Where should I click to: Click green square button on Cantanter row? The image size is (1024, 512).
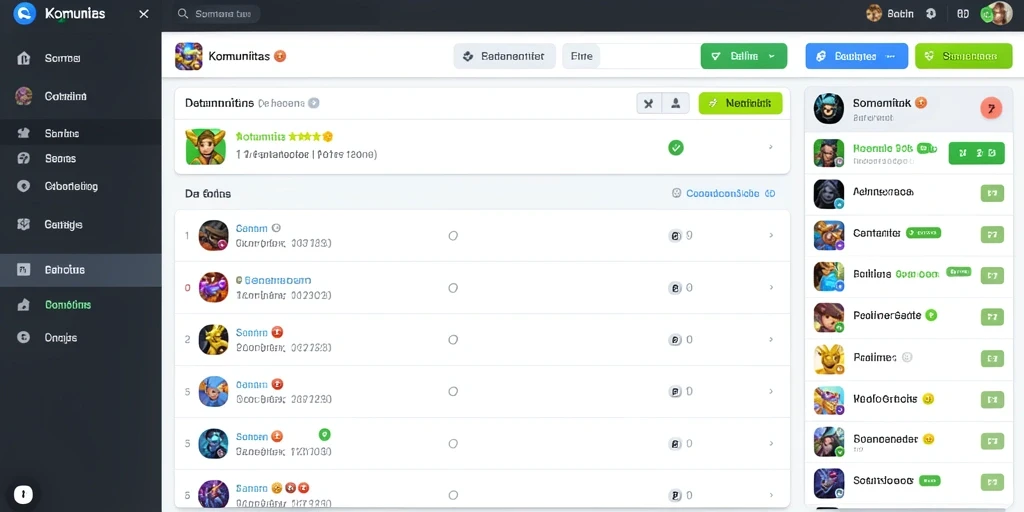pos(992,234)
